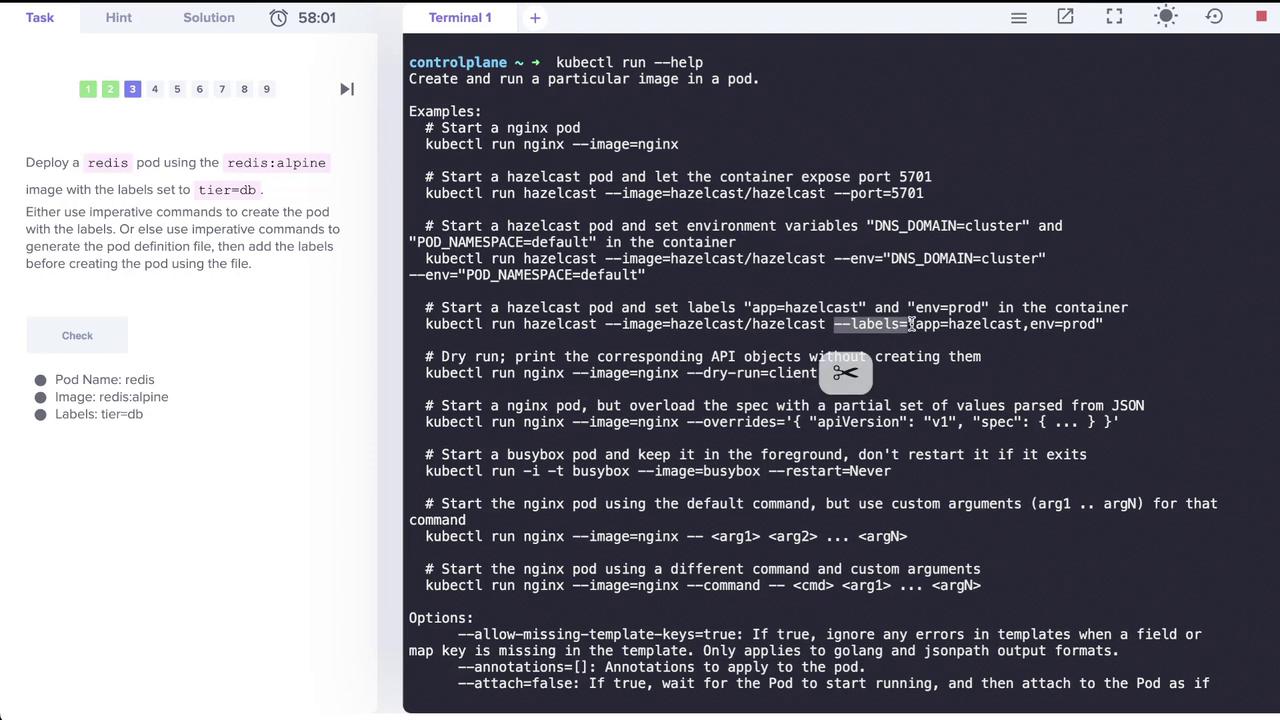Click the reset history clock icon

point(1214,17)
